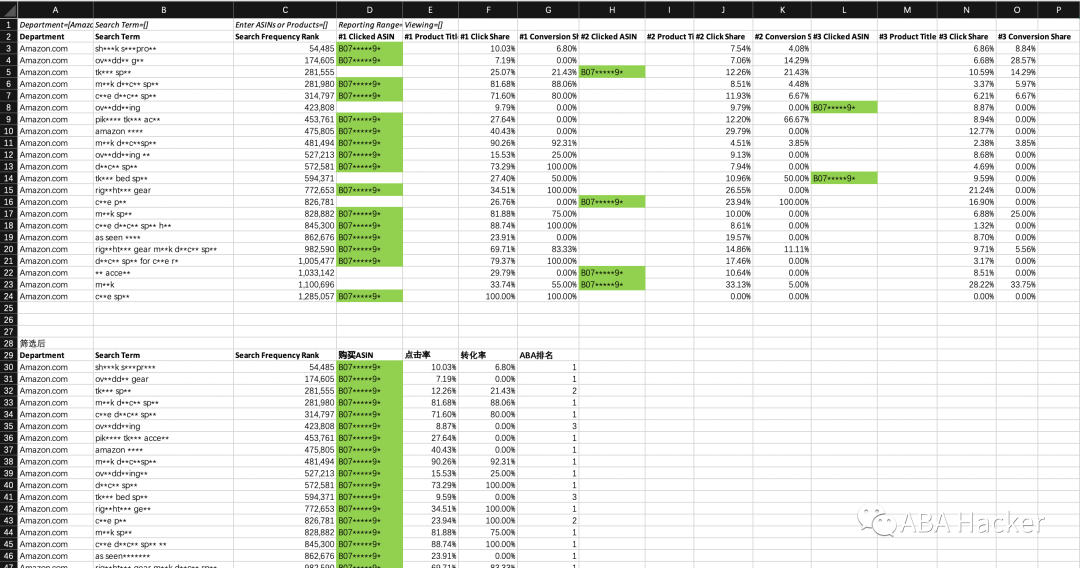
Task: Click green ASIN cell in column H, row 16
Action: tap(612, 202)
